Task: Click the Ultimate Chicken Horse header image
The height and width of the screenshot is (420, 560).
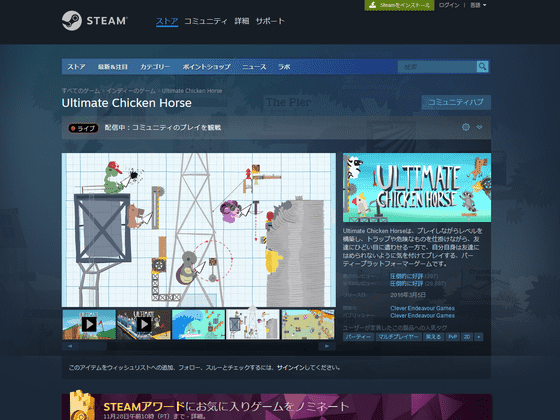Action: [417, 188]
